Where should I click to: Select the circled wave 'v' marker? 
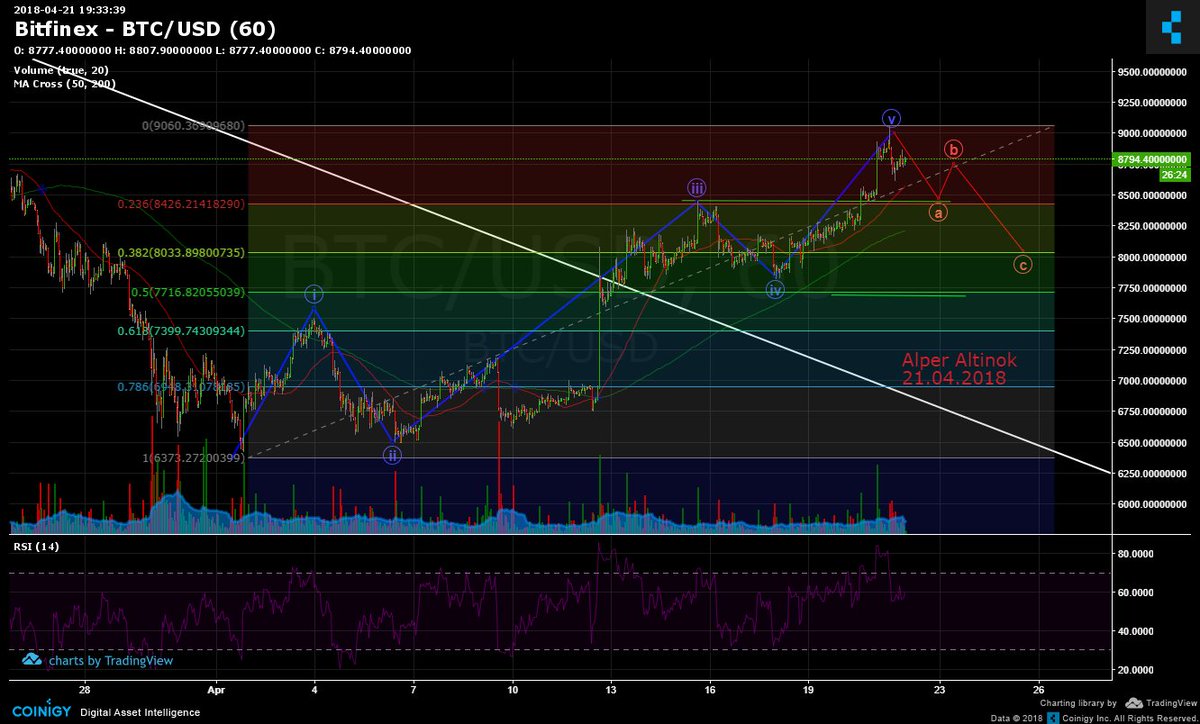[891, 117]
